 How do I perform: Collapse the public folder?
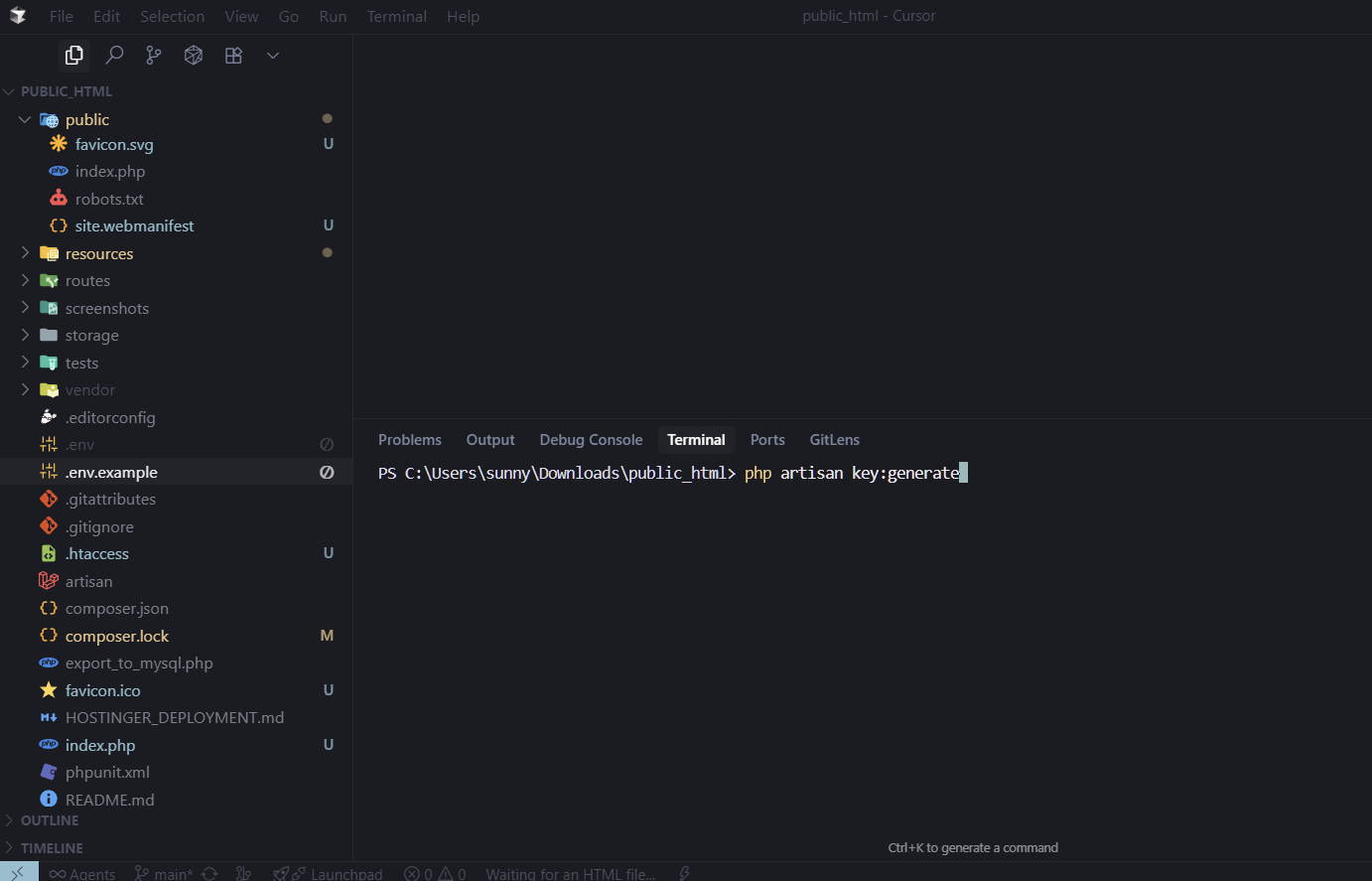click(x=26, y=119)
